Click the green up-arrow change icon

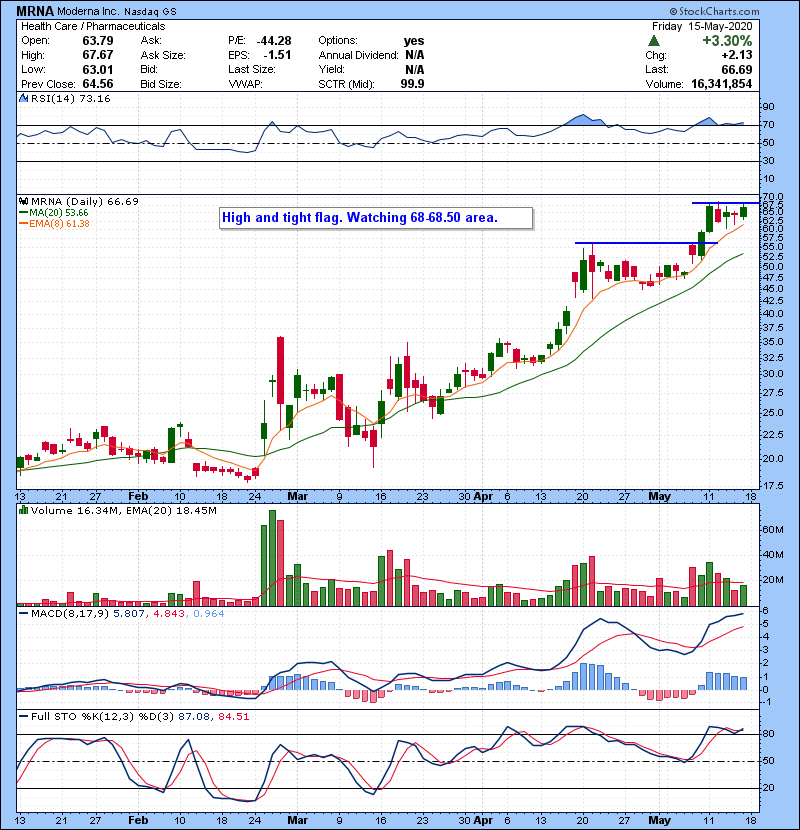click(x=654, y=41)
